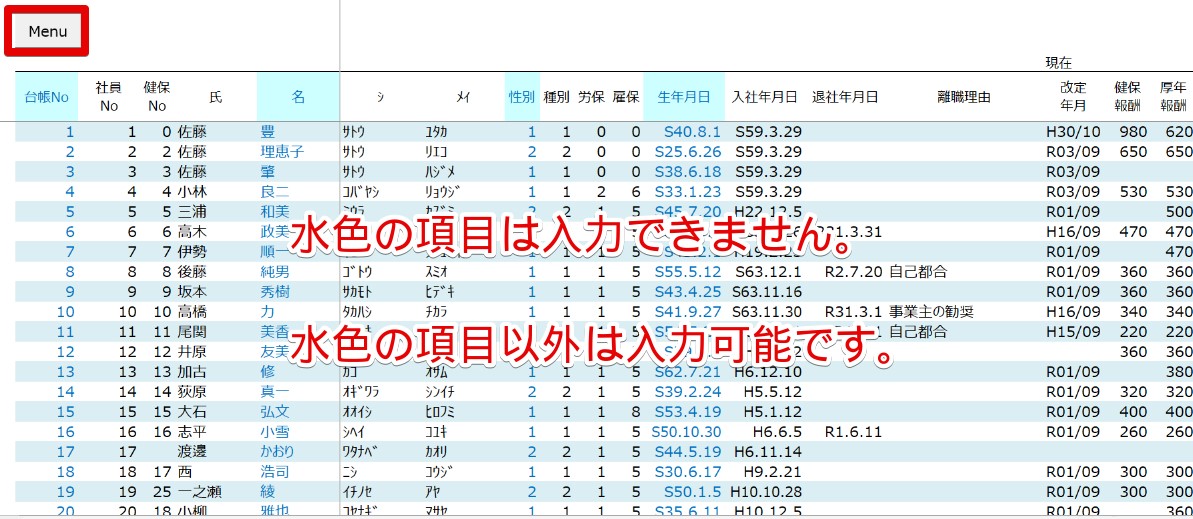Click the name cell かおり
This screenshot has width=1193, height=519.
pyautogui.click(x=277, y=451)
